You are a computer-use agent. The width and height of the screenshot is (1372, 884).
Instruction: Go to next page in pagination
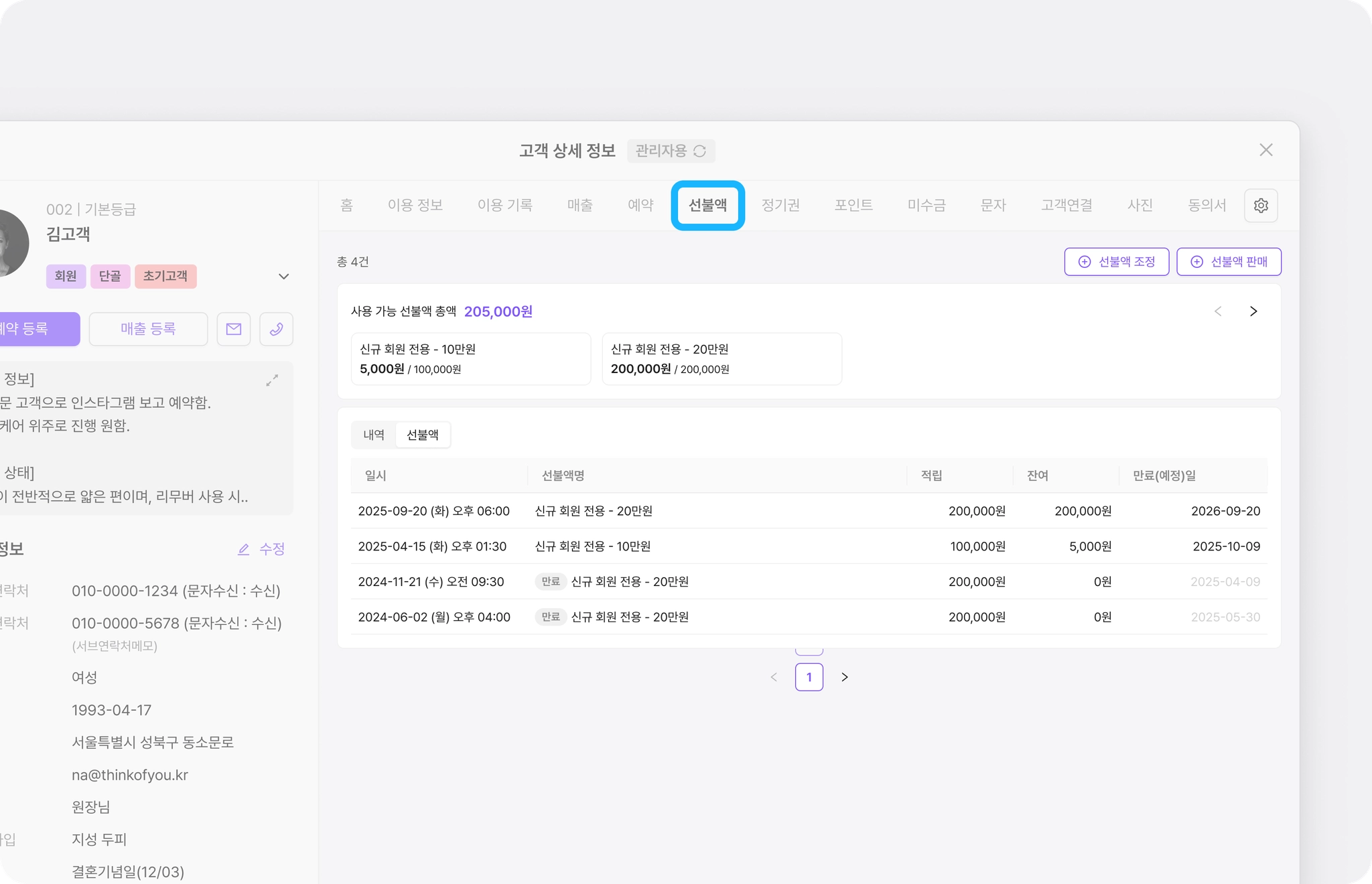844,677
